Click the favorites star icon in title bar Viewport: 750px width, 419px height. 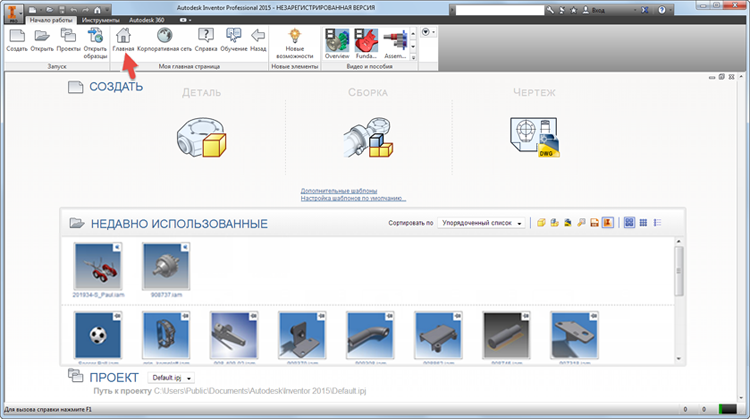[574, 10]
